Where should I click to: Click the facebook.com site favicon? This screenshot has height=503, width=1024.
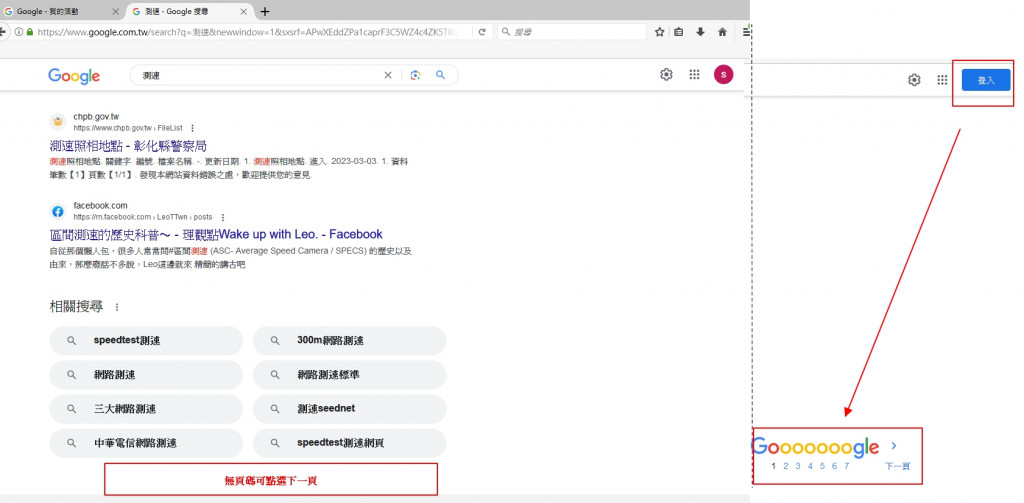tap(58, 211)
